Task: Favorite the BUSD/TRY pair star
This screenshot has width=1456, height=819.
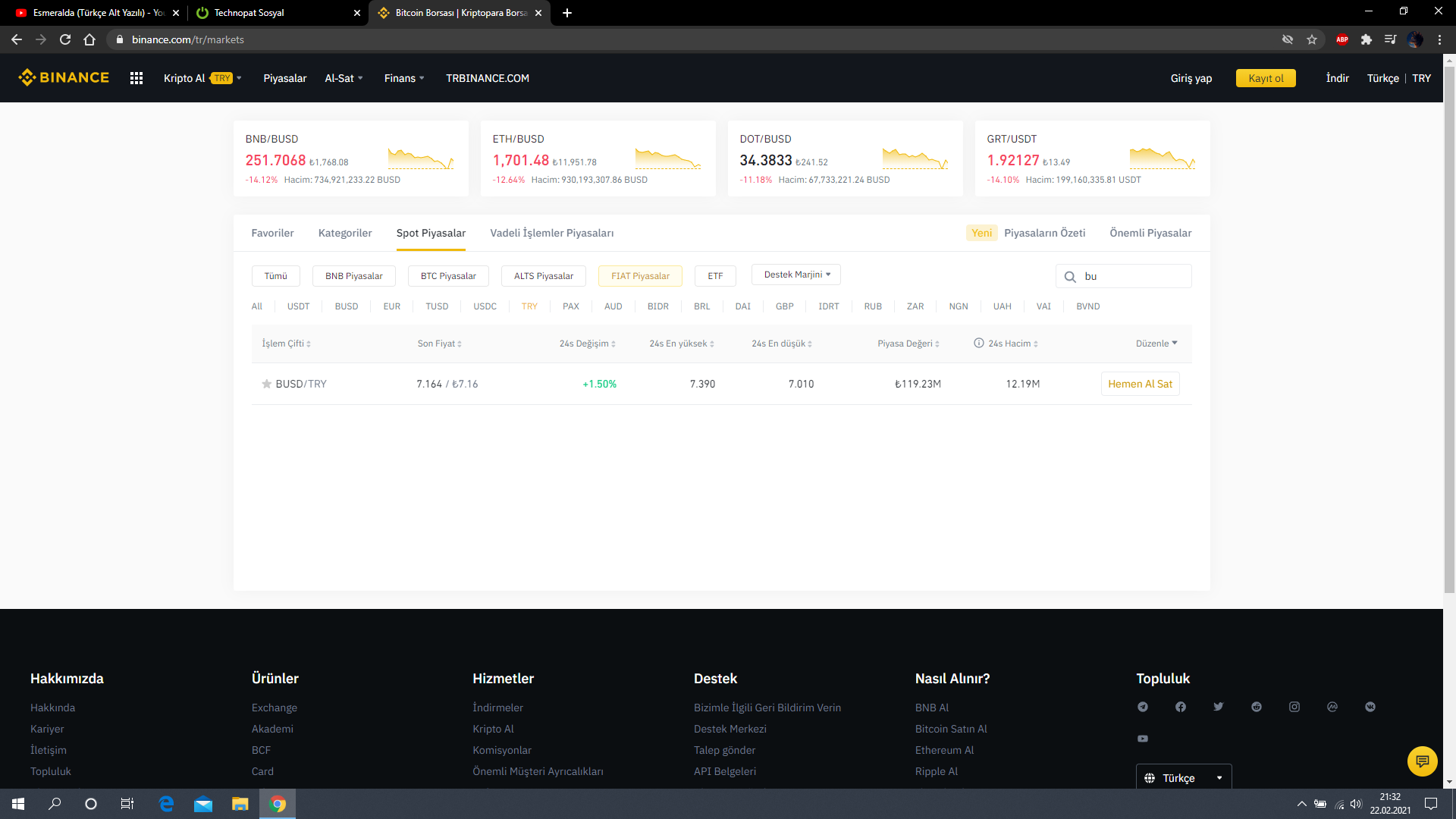Action: pyautogui.click(x=266, y=384)
